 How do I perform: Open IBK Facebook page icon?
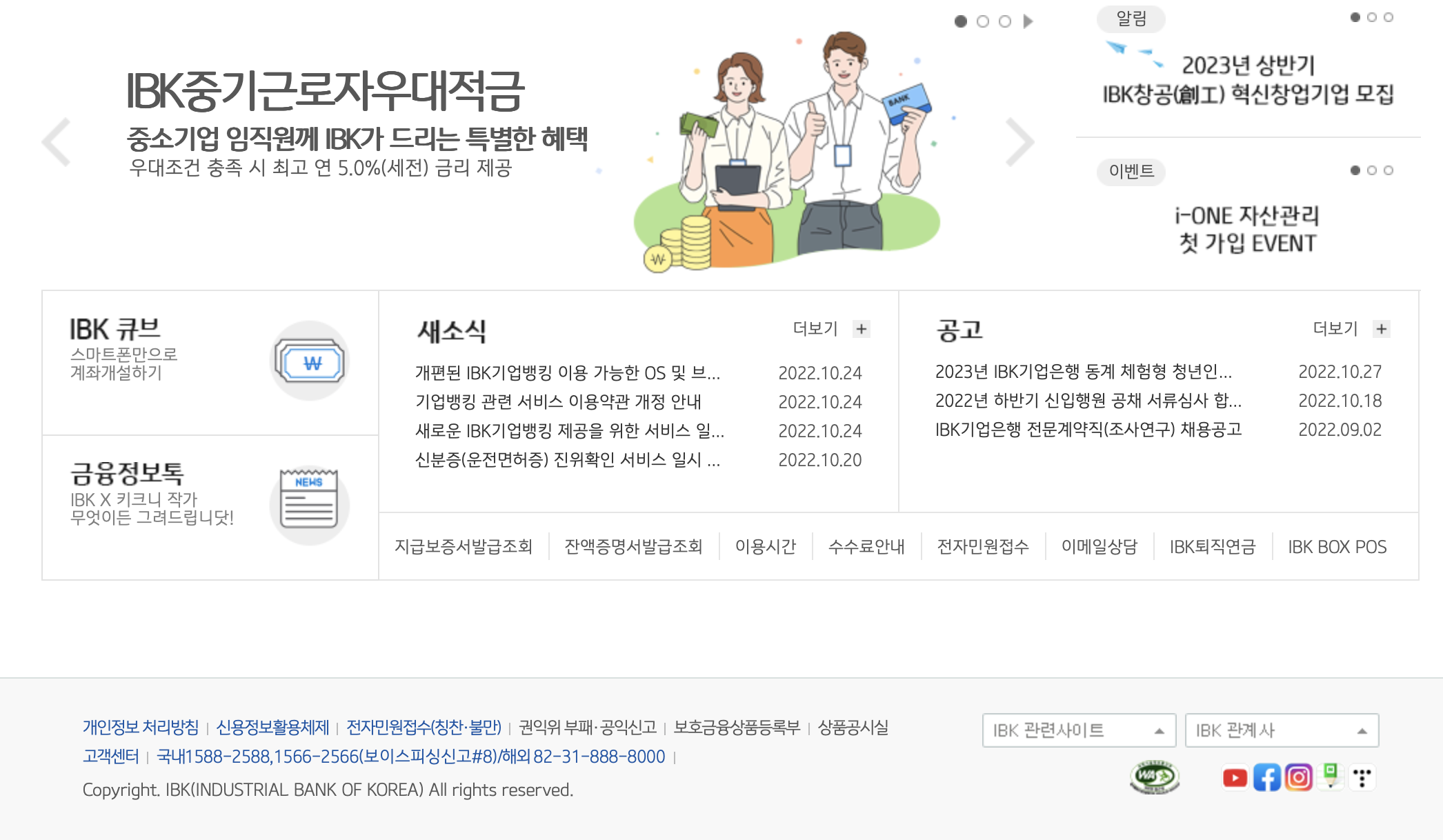[x=1266, y=778]
